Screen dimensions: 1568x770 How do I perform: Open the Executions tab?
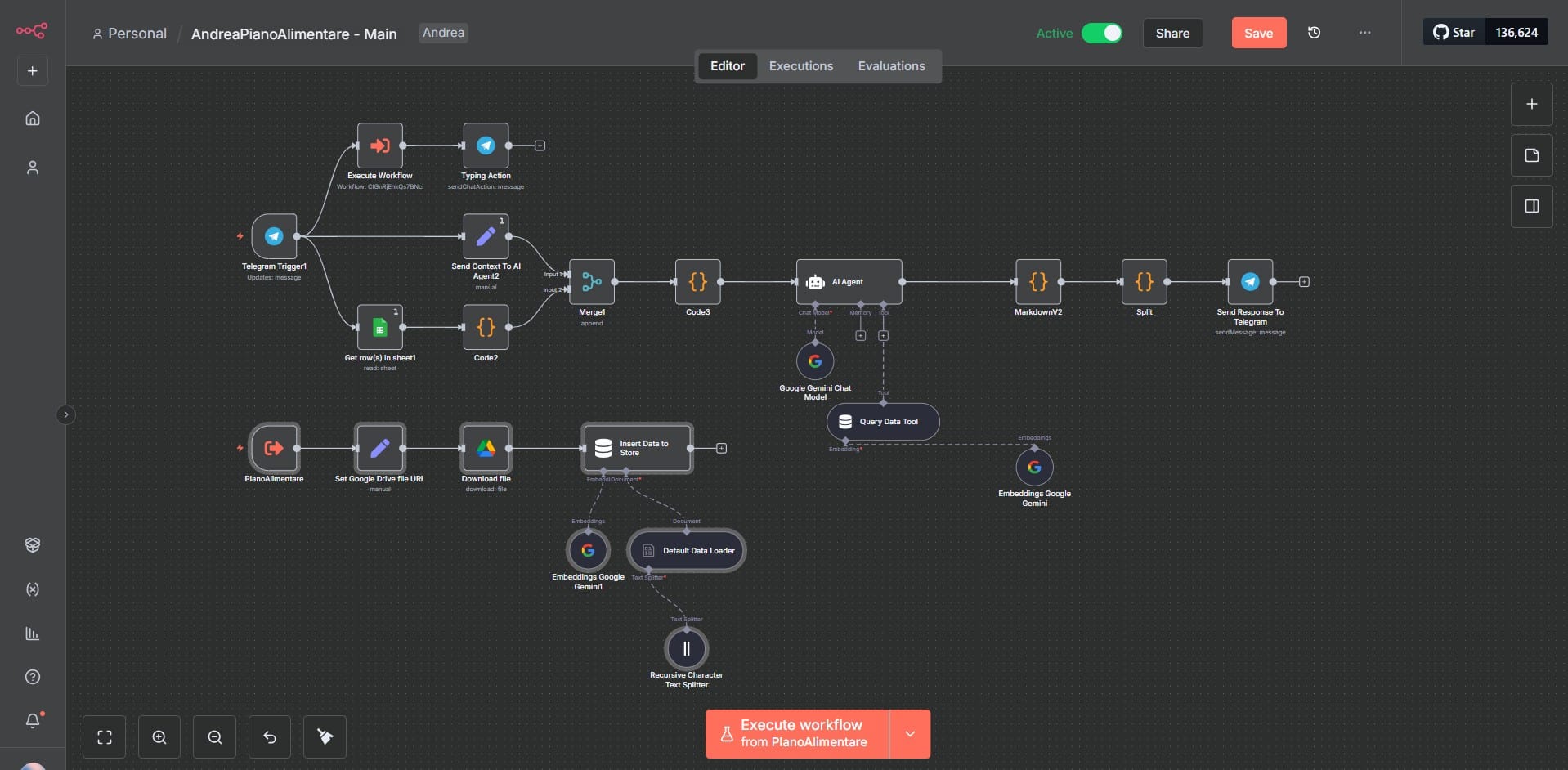tap(800, 66)
